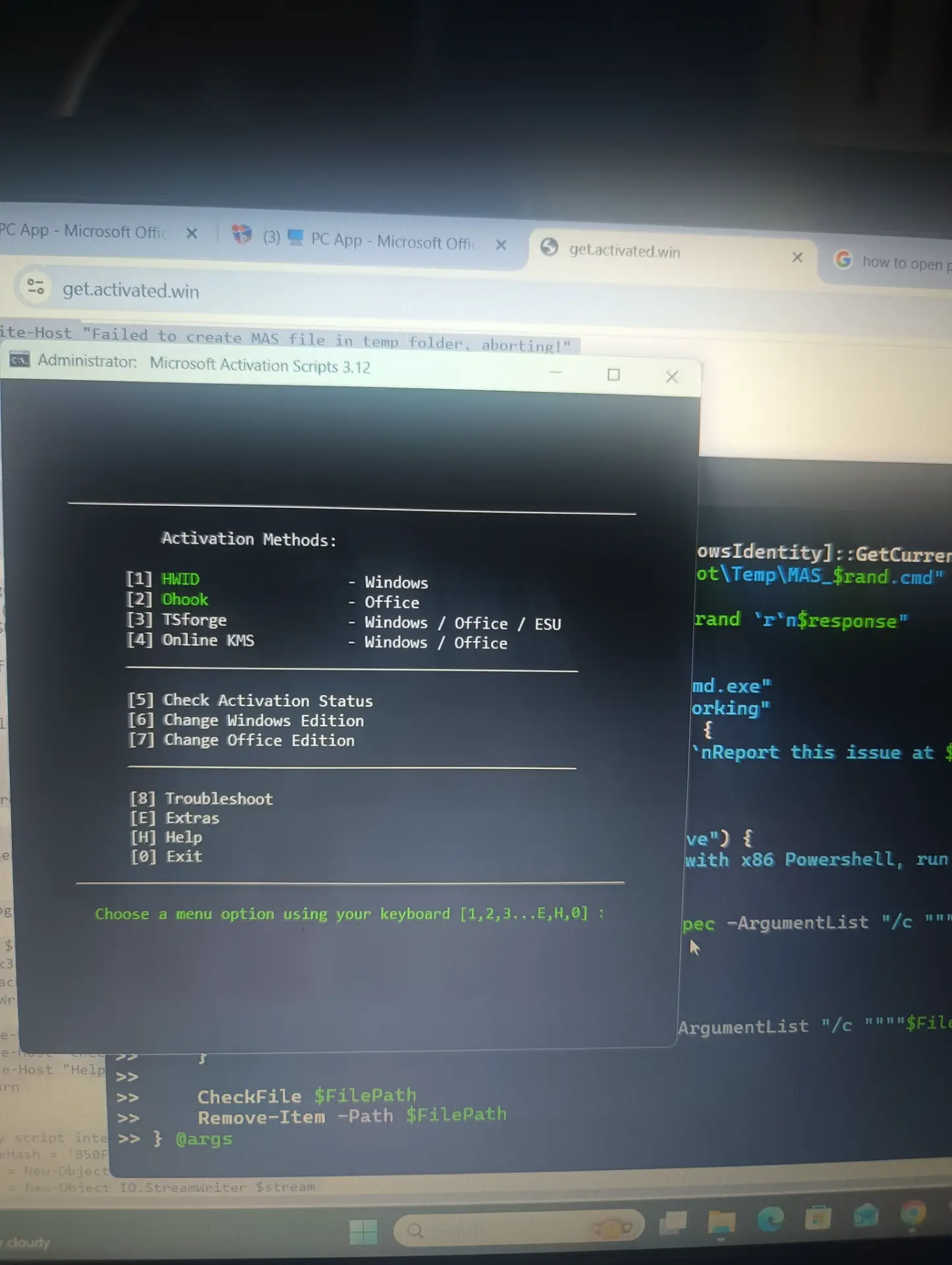Image resolution: width=952 pixels, height=1265 pixels.
Task: Maximize the Microsoft Activation Scripts window
Action: 613,374
